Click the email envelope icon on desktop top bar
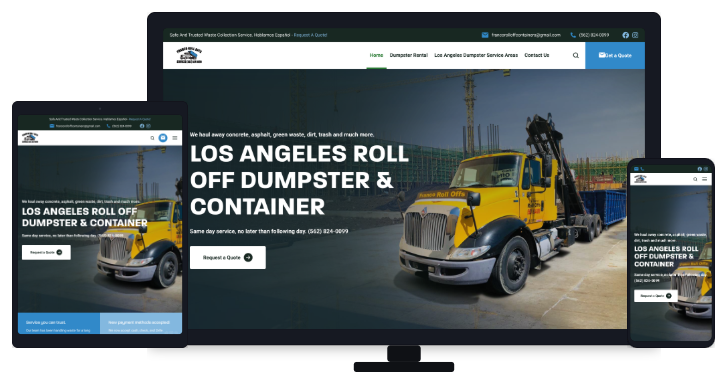Screen dimensions: 727x384 click(485, 35)
